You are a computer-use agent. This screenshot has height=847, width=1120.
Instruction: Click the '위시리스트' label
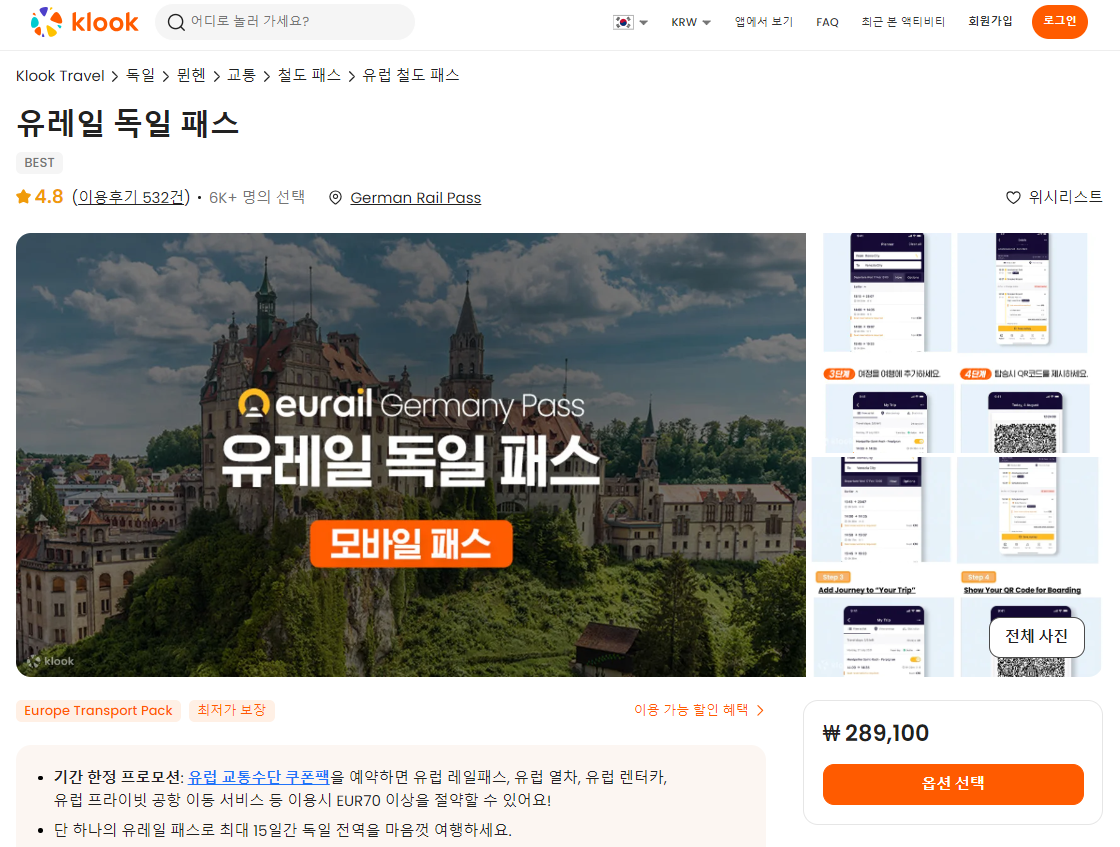click(x=1065, y=196)
